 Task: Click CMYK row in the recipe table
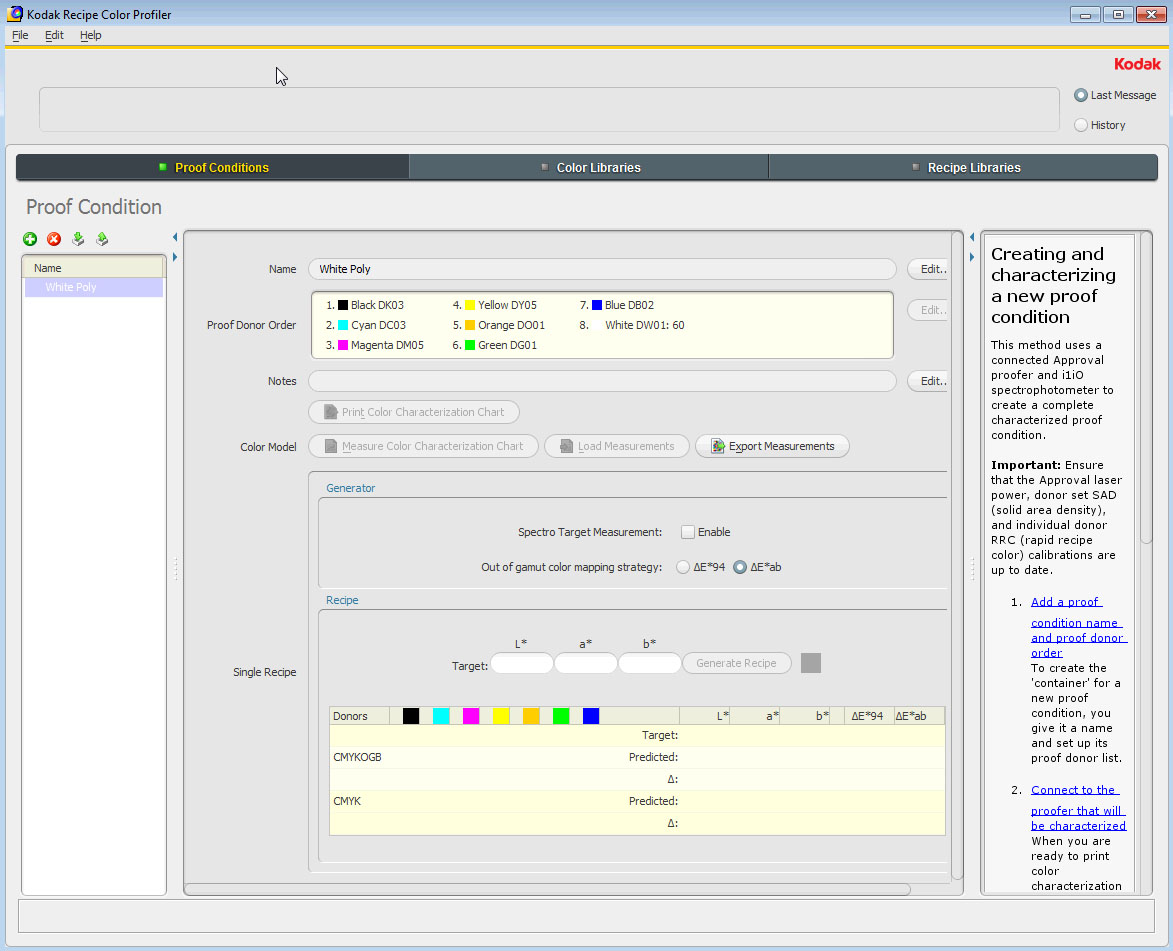(637, 801)
